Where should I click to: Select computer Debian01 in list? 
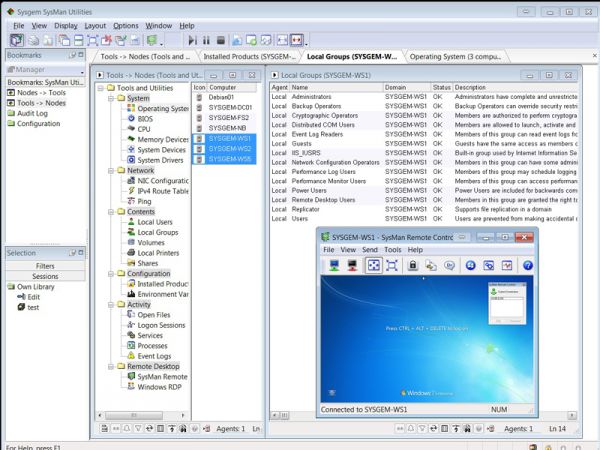pos(221,97)
